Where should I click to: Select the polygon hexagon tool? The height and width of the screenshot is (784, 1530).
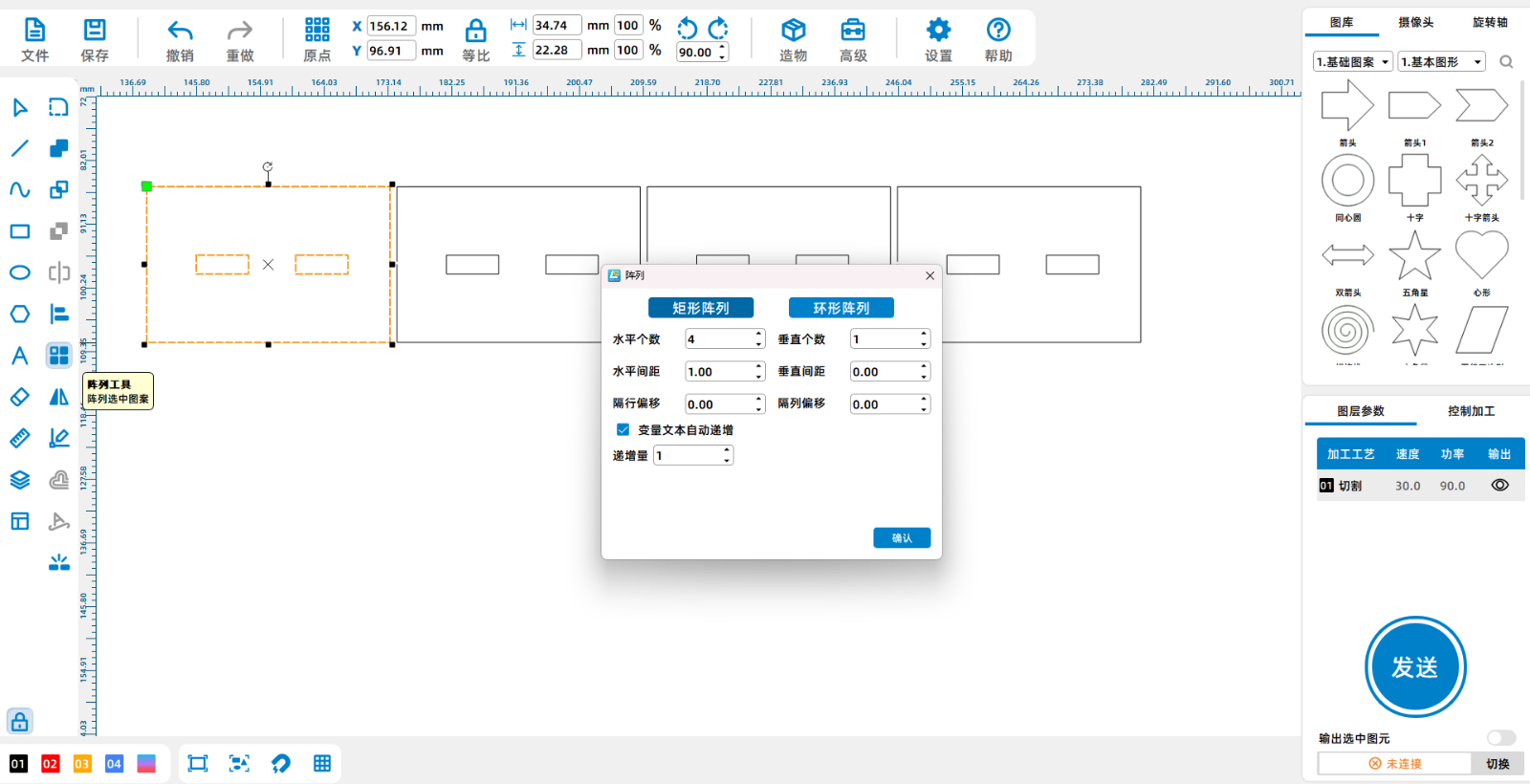click(19, 314)
